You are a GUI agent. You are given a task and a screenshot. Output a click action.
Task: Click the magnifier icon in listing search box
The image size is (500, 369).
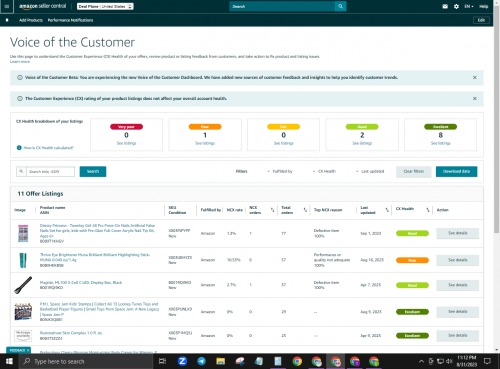(21, 171)
